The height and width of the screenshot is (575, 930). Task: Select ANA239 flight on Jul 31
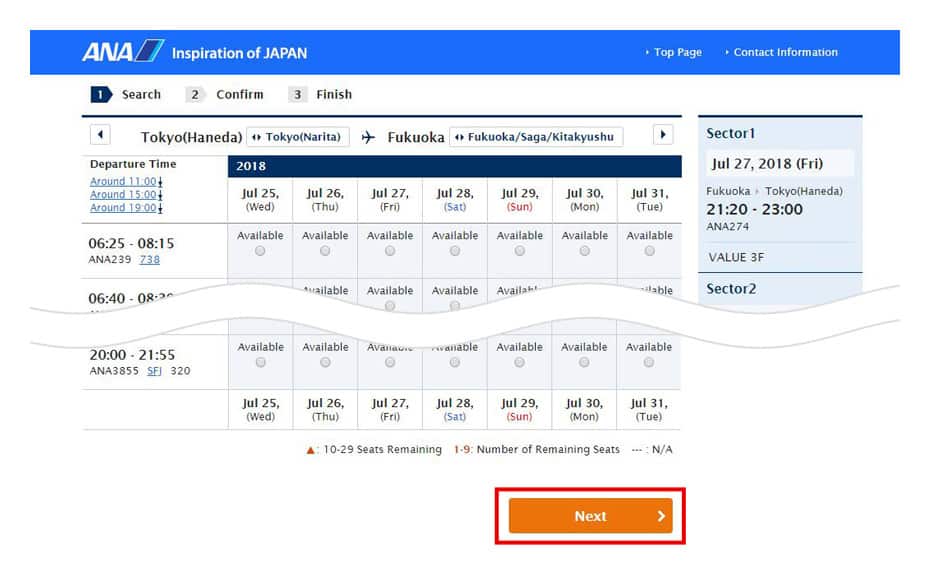click(649, 252)
